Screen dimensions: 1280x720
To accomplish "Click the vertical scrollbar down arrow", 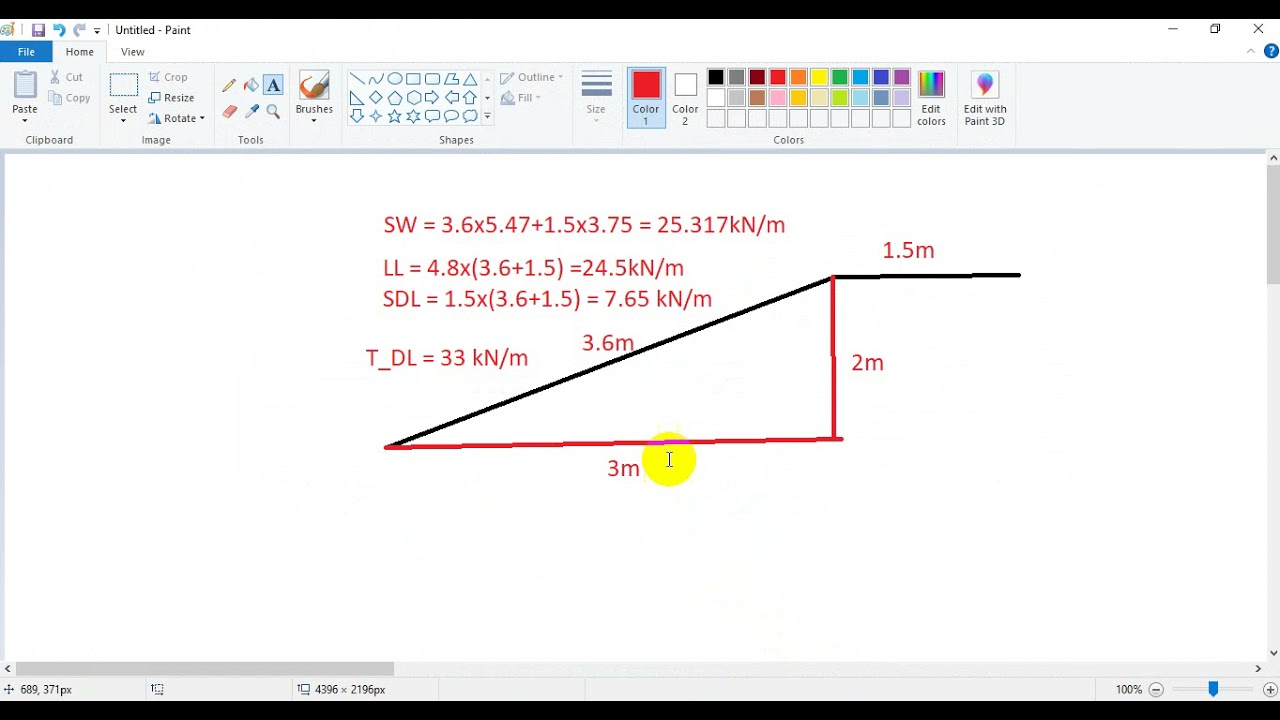I will pos(1273,653).
